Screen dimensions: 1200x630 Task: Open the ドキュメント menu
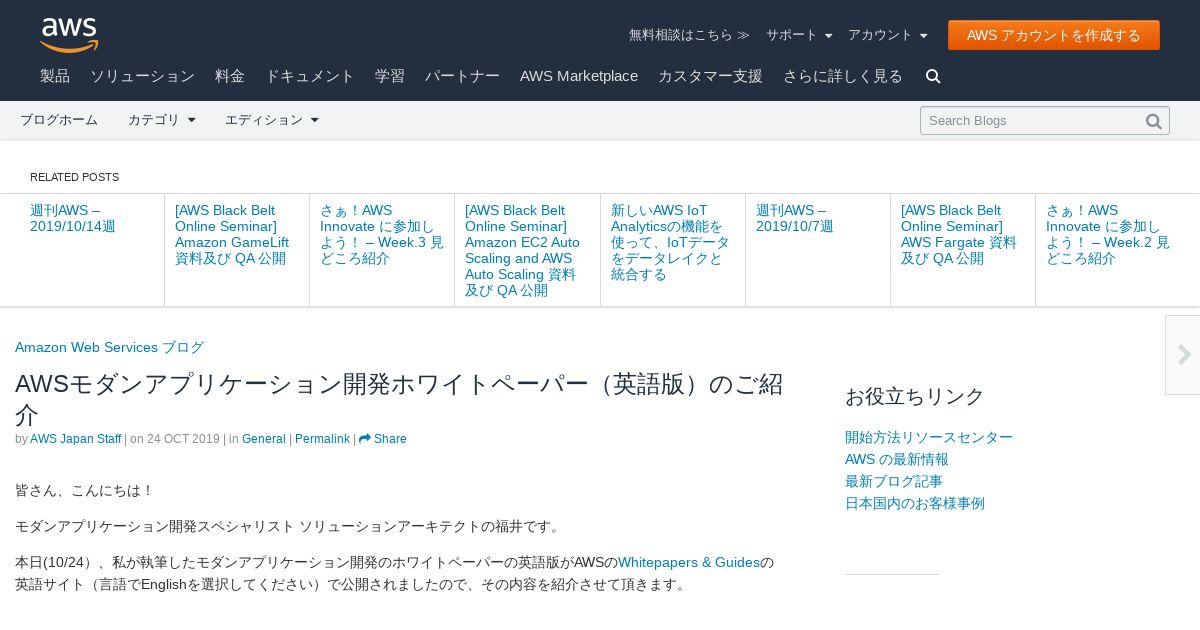pyautogui.click(x=310, y=76)
